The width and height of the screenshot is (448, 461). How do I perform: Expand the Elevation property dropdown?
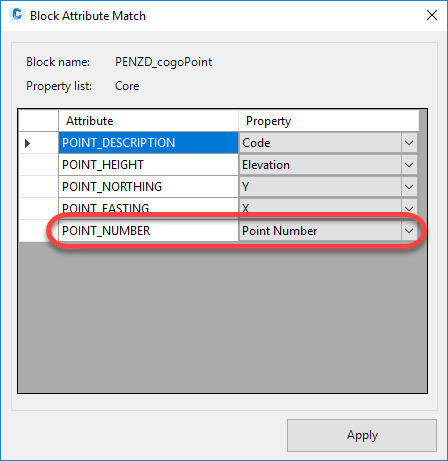(409, 165)
